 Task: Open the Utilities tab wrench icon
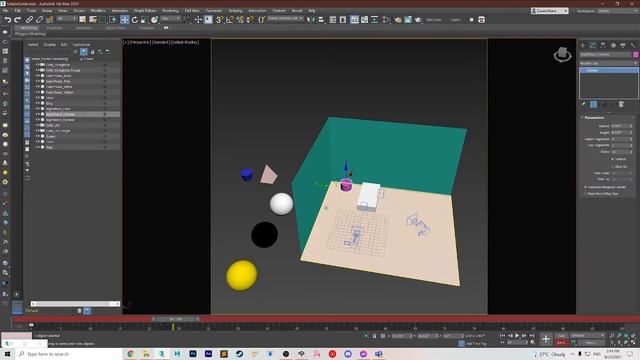coord(633,45)
